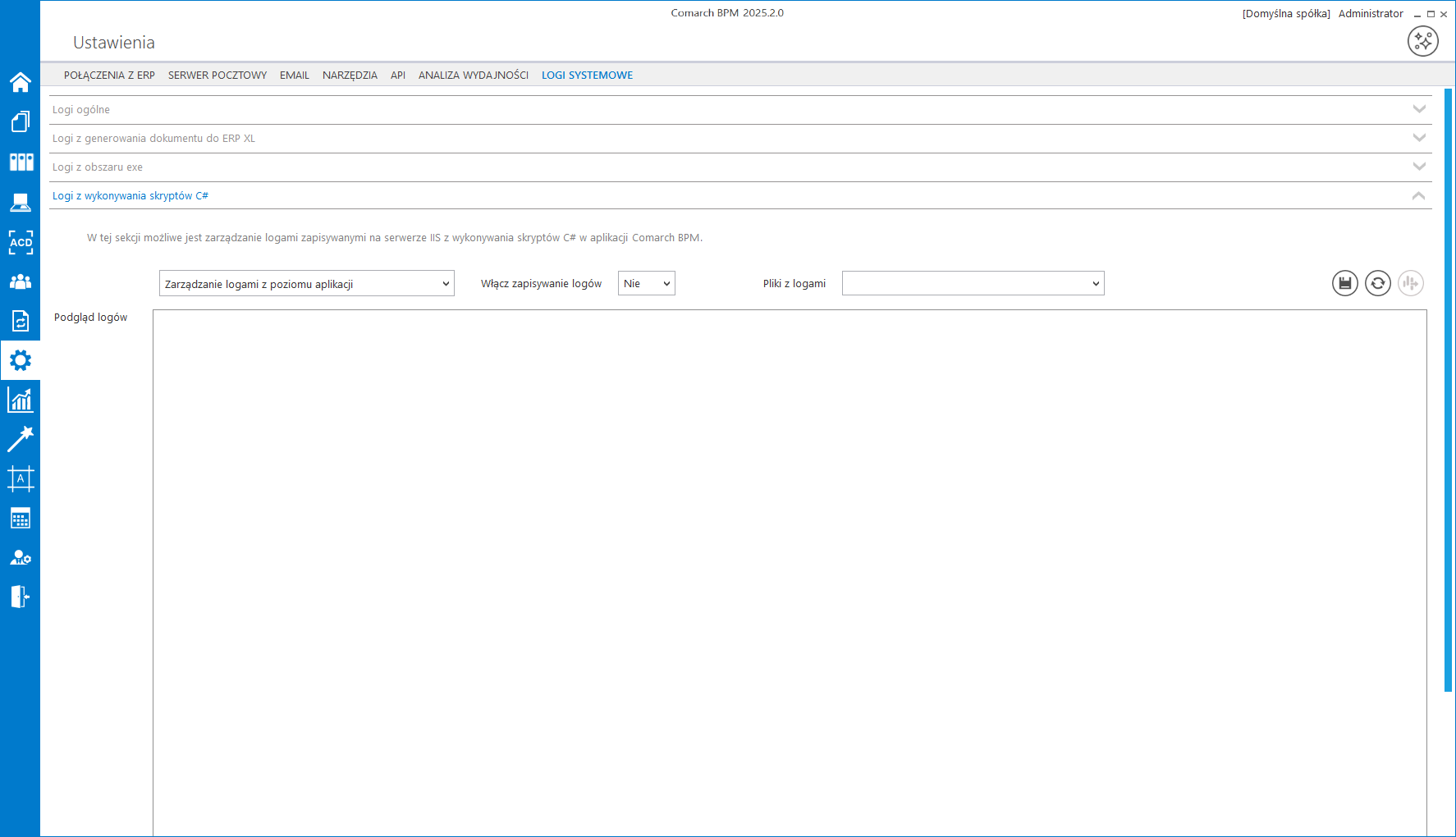Open the ACD icon in sidebar
This screenshot has height=837, width=1456.
(x=21, y=242)
